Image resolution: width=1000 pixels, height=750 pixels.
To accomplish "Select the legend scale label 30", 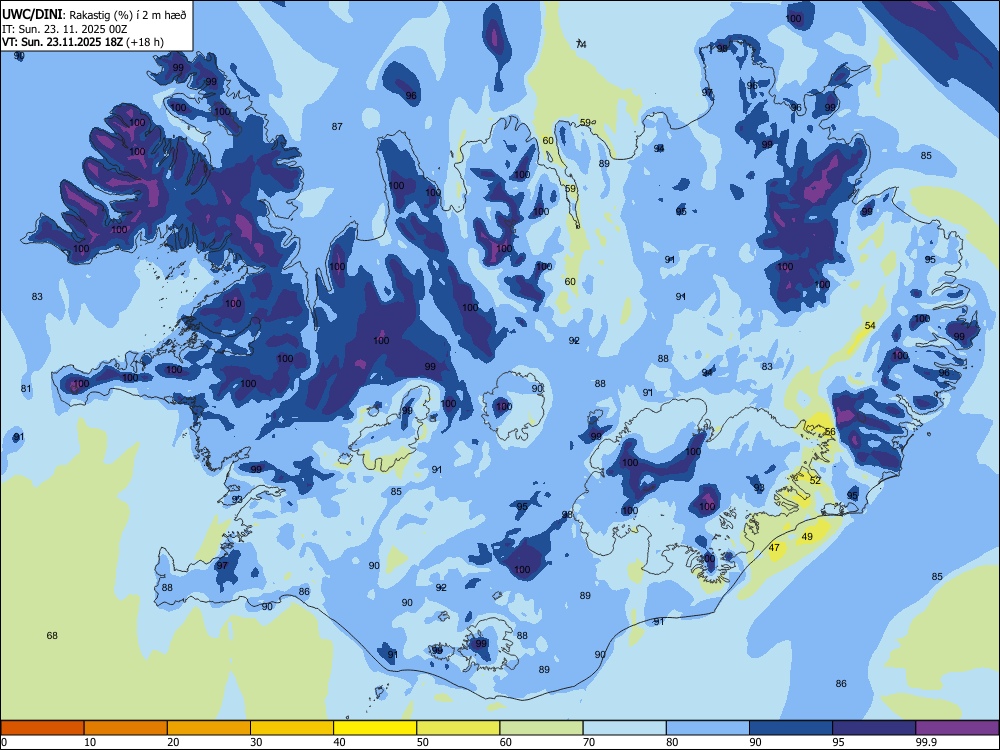I will 256,742.
